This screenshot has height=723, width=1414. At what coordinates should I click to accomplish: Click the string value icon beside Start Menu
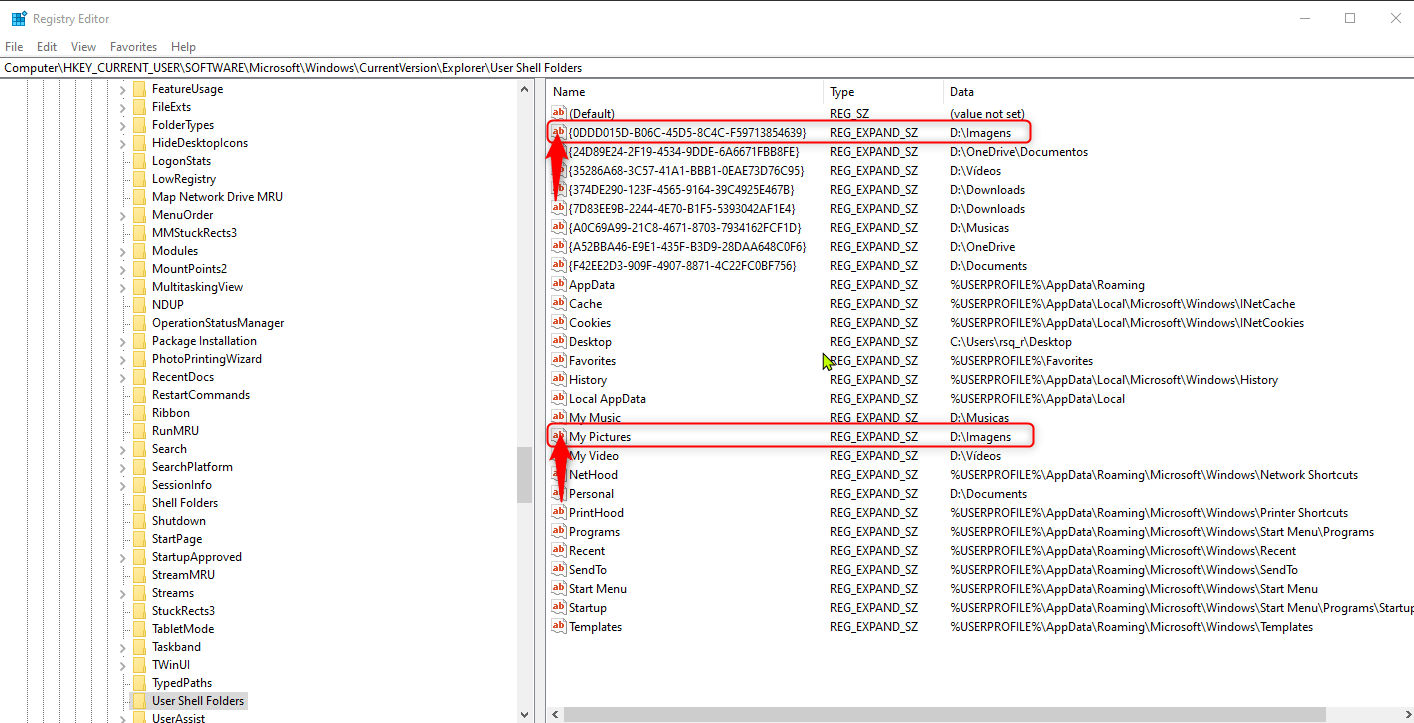point(559,588)
